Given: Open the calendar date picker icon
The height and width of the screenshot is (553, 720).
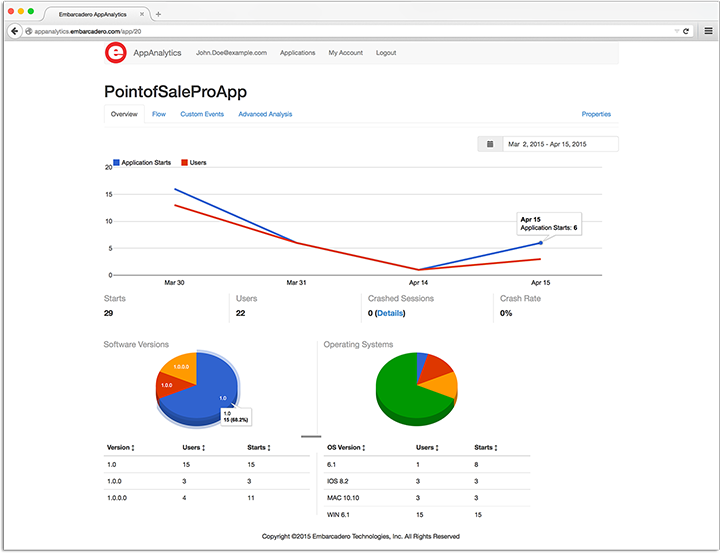Looking at the screenshot, I should 490,144.
